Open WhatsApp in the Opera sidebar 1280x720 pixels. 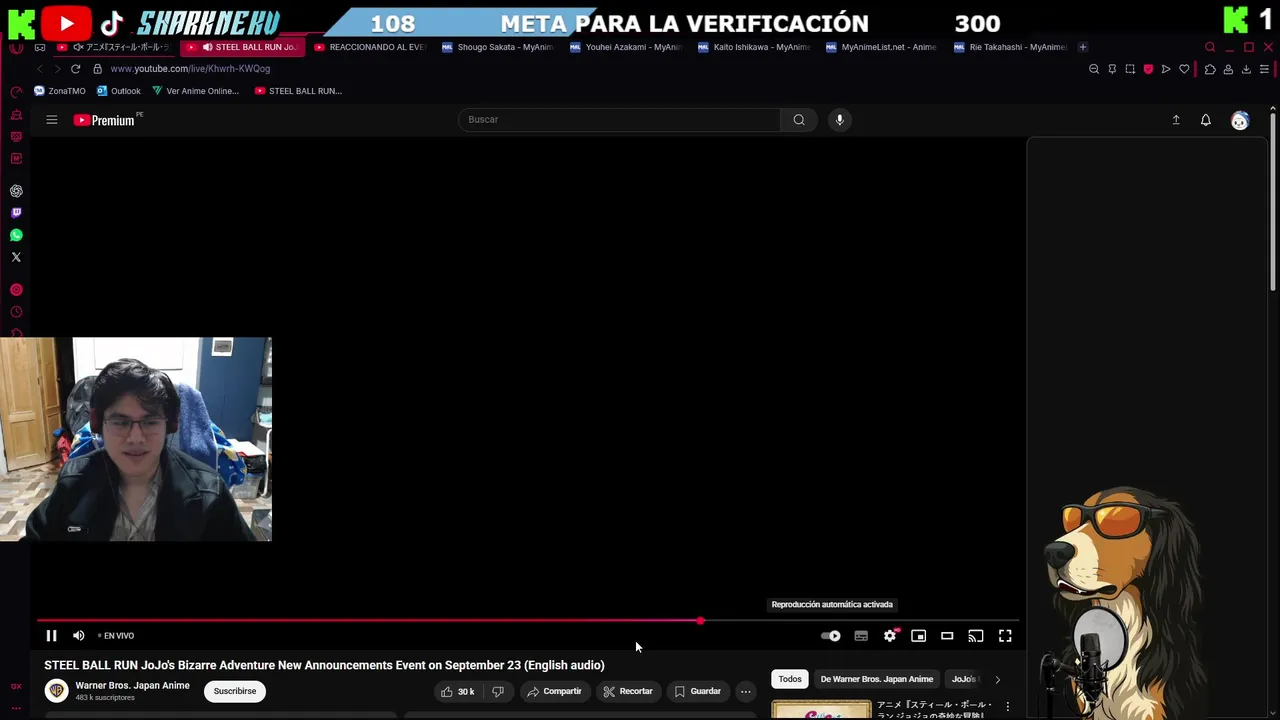point(16,235)
